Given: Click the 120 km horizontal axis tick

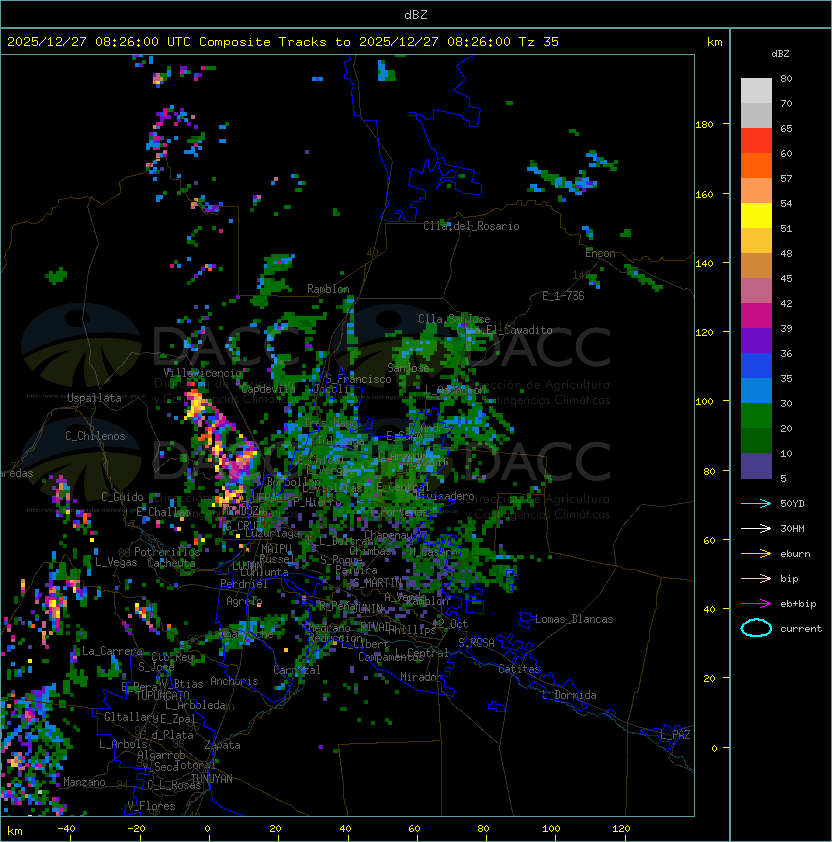Looking at the screenshot, I should point(621,829).
